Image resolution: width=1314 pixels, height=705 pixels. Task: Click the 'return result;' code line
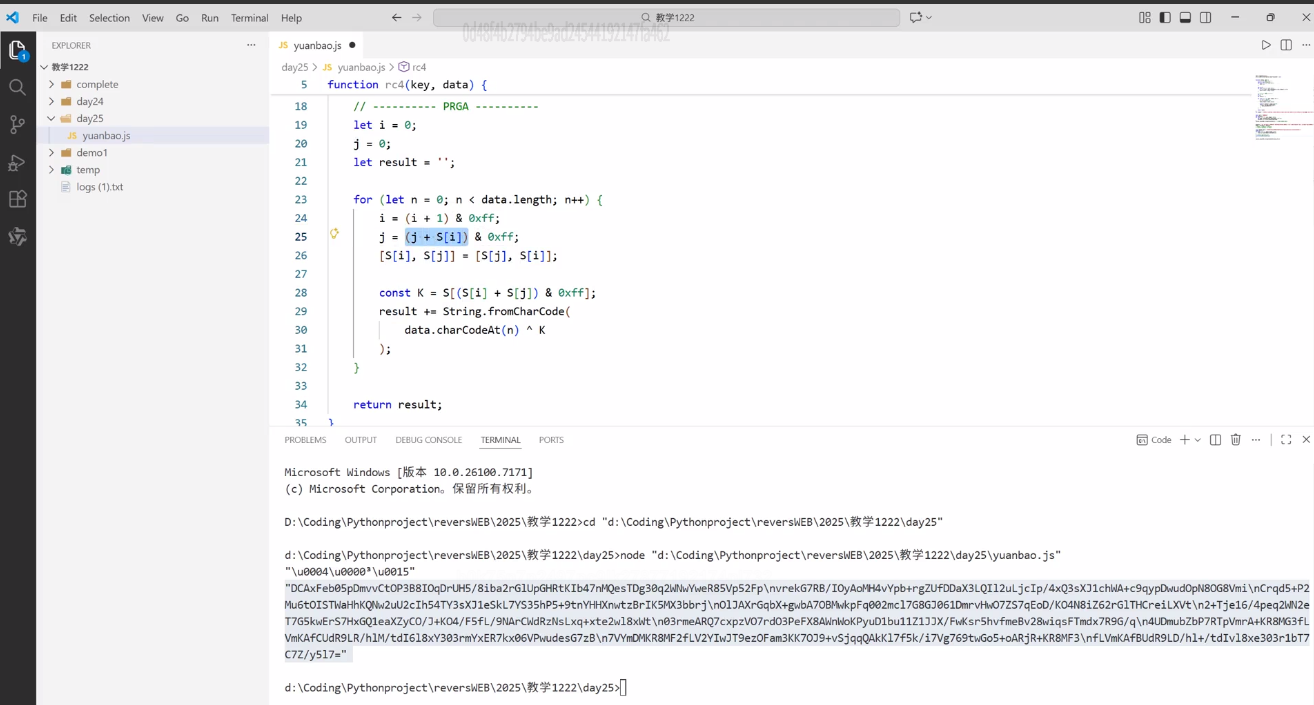tap(397, 405)
